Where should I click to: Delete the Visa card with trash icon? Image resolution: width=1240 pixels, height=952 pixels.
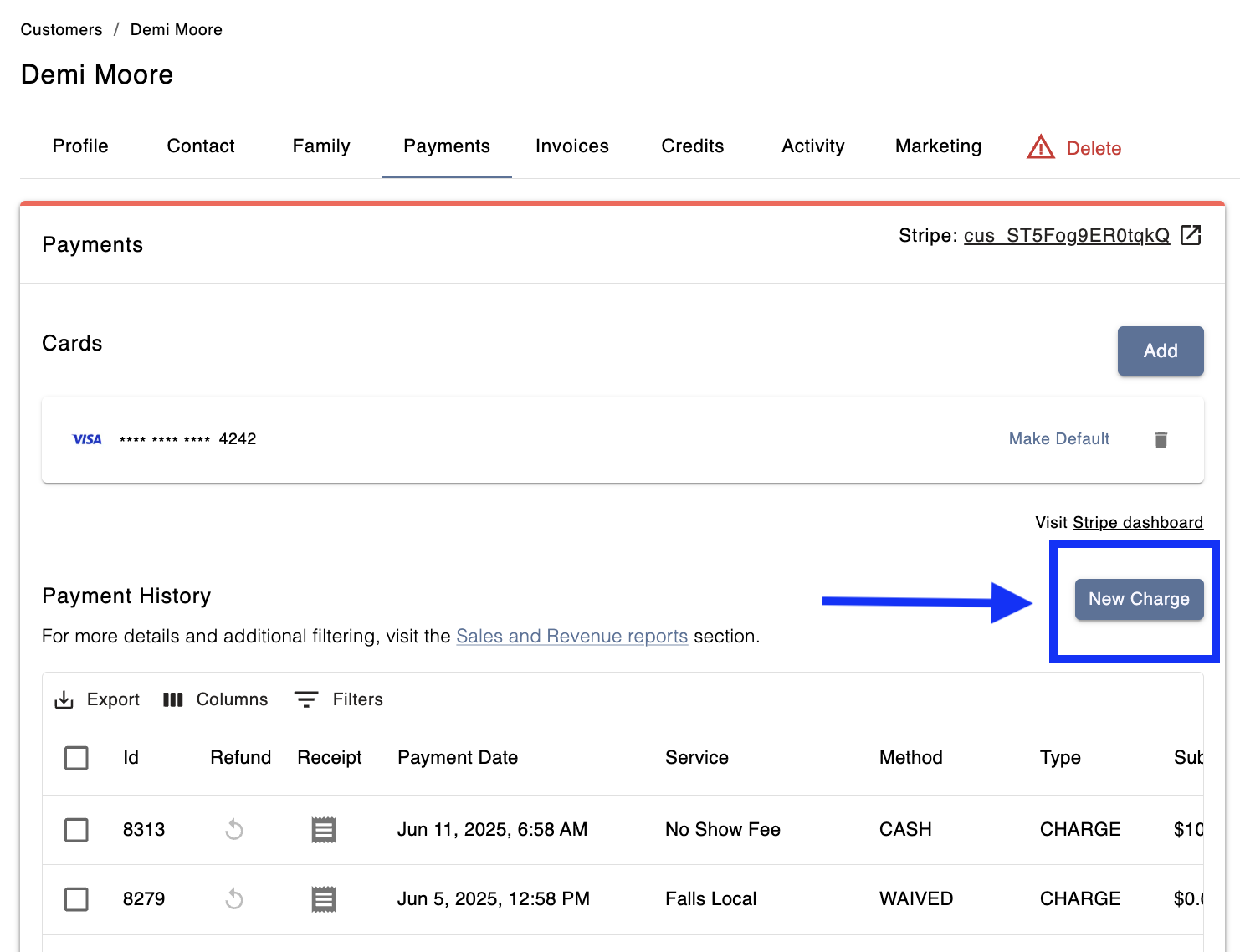[1161, 439]
